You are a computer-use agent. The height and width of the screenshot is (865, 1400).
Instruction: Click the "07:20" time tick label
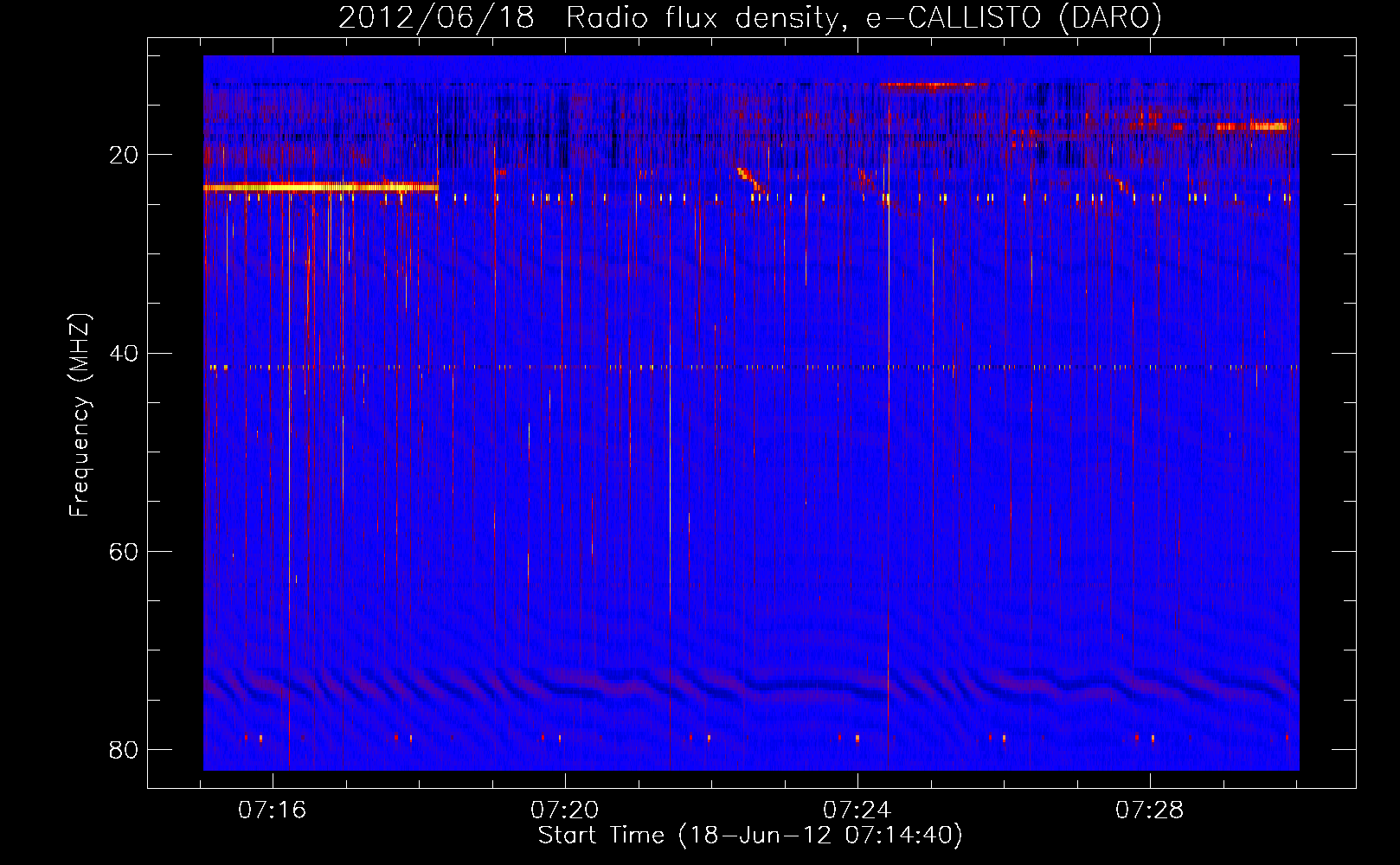565,811
